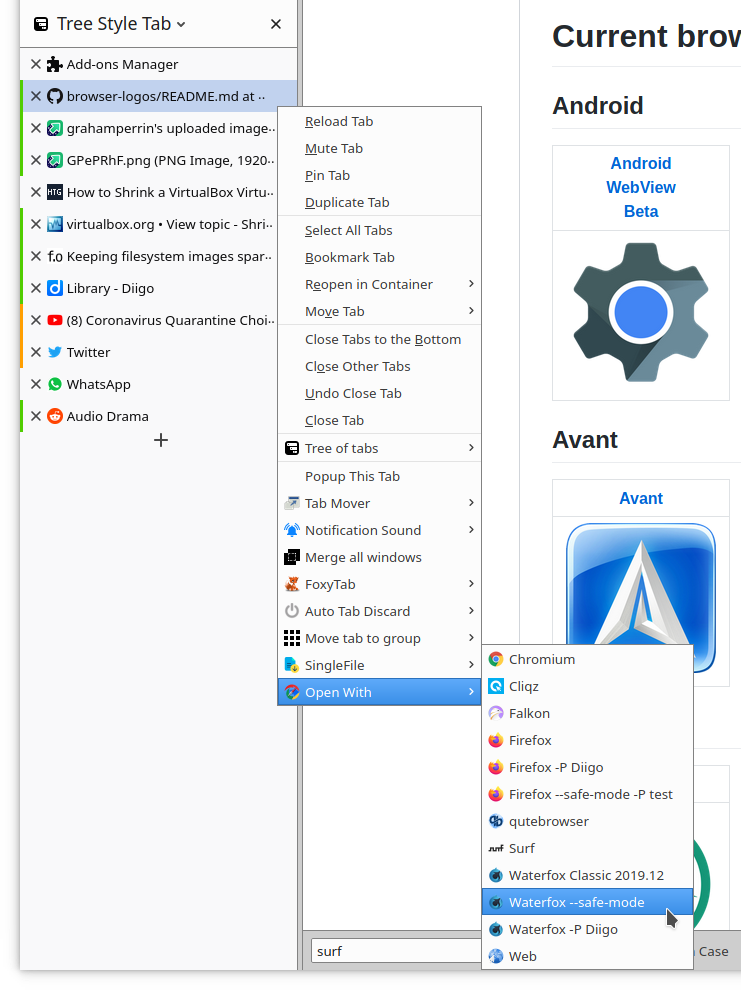Image resolution: width=741 pixels, height=990 pixels.
Task: Close the Add-ons Manager tab
Action: 36,64
